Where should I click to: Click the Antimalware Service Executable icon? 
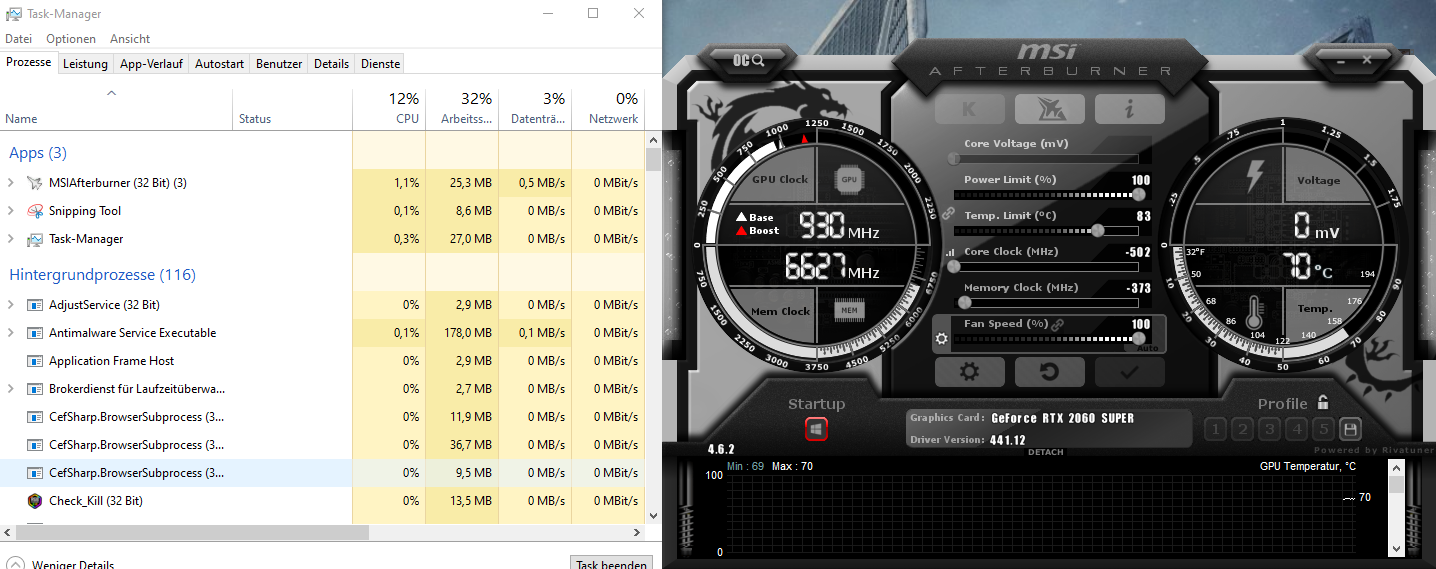(x=35, y=333)
